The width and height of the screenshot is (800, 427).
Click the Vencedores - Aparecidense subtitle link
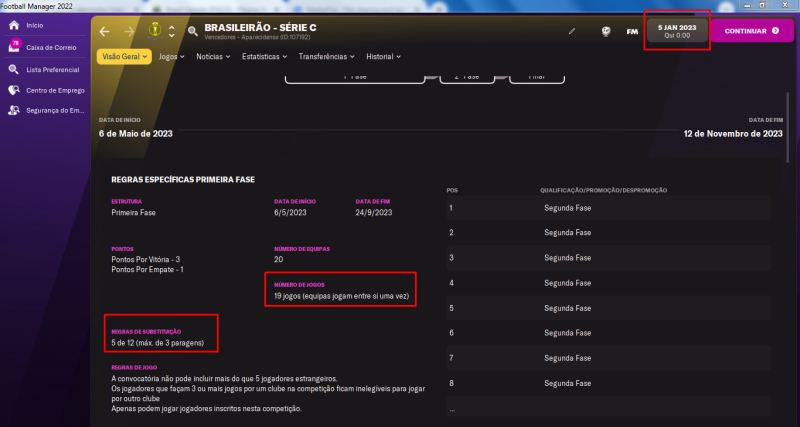[257, 37]
